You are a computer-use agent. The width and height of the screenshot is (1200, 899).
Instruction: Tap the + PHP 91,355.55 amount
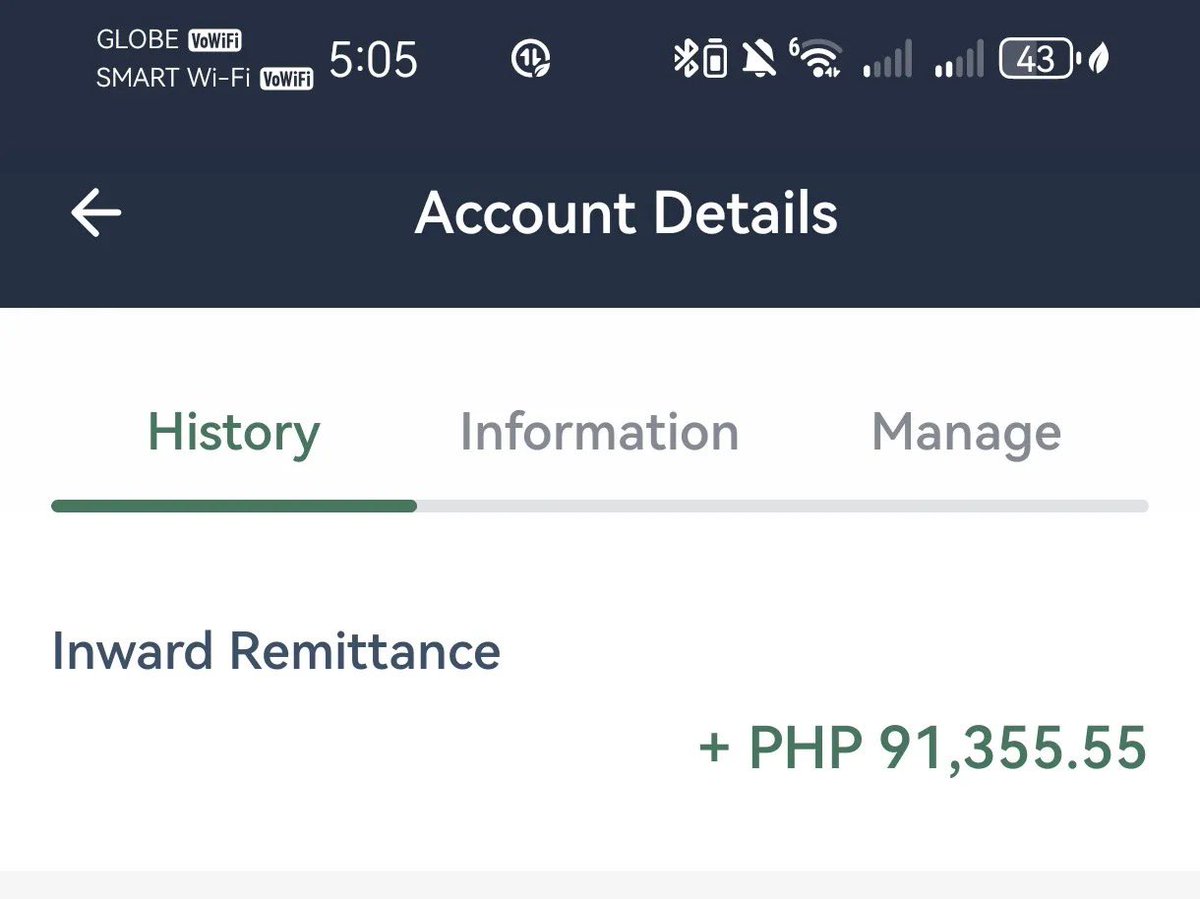point(922,748)
